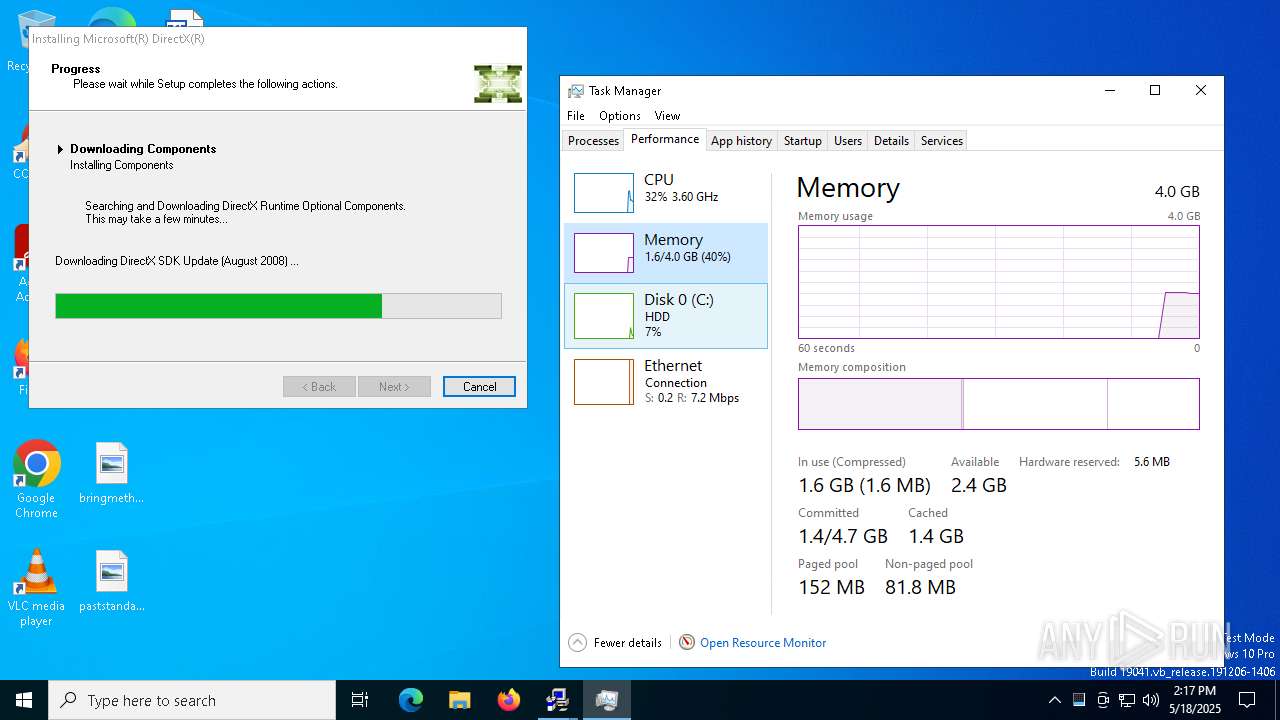Select the CPU performance graph thumbnail

[x=603, y=193]
